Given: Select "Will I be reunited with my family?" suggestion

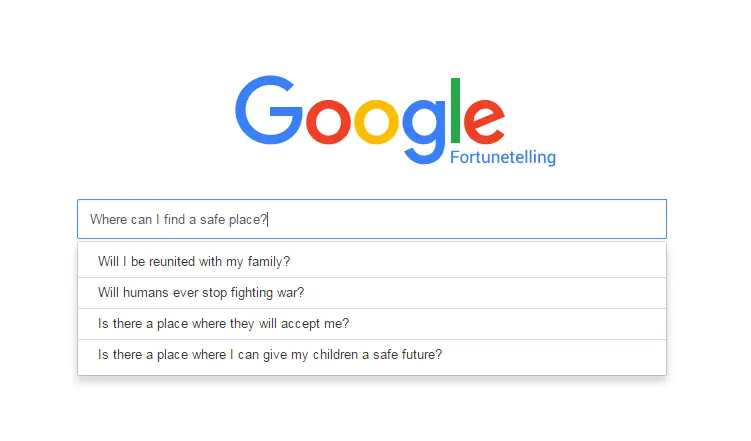Looking at the screenshot, I should click(x=372, y=261).
